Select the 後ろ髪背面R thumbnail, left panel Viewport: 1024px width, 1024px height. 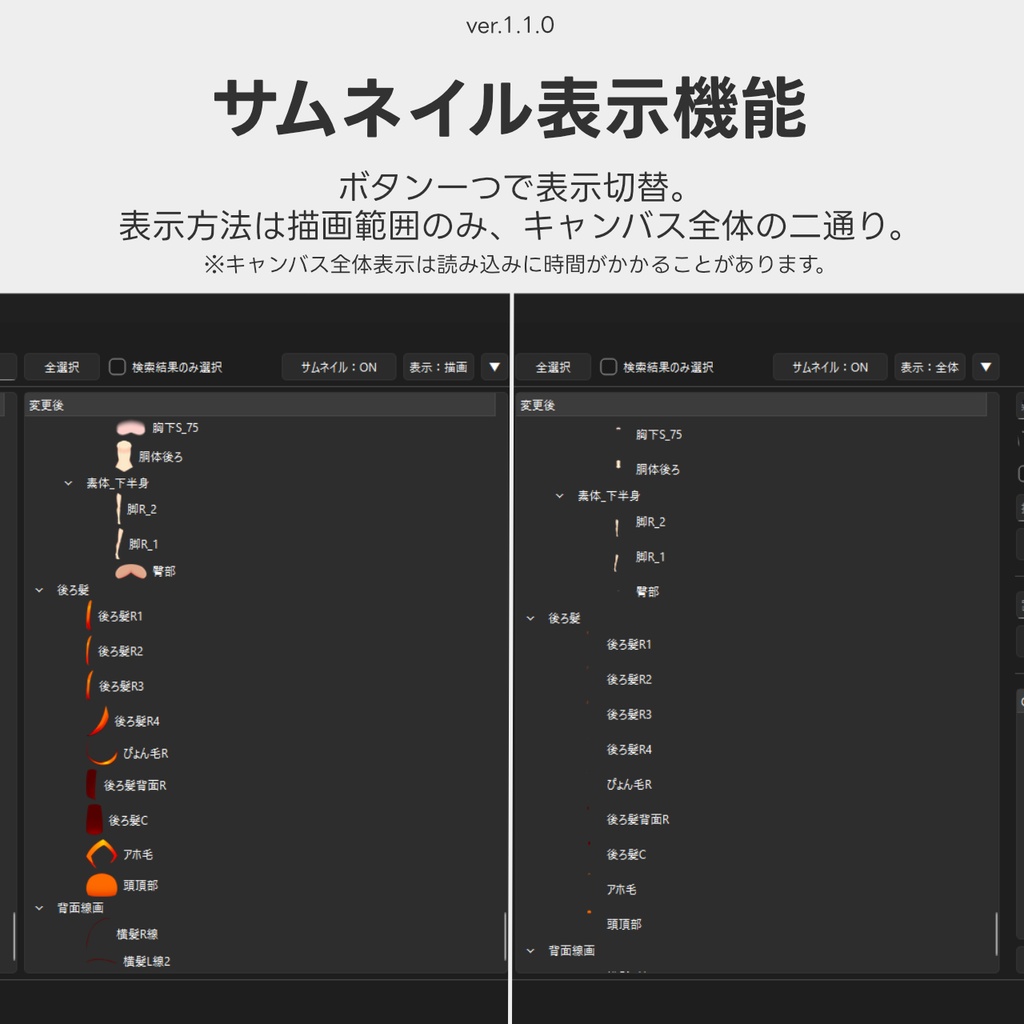(91, 785)
